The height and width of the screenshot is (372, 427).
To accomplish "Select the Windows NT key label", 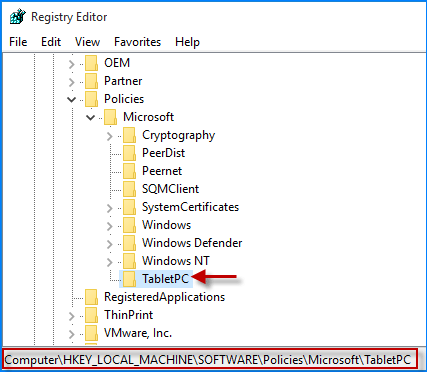I will pyautogui.click(x=176, y=261).
